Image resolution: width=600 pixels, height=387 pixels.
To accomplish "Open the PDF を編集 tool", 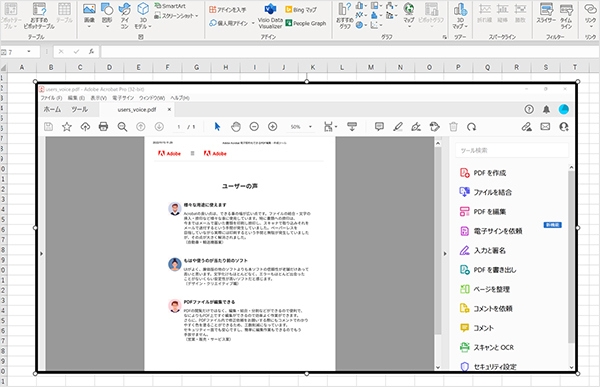I will (x=483, y=212).
